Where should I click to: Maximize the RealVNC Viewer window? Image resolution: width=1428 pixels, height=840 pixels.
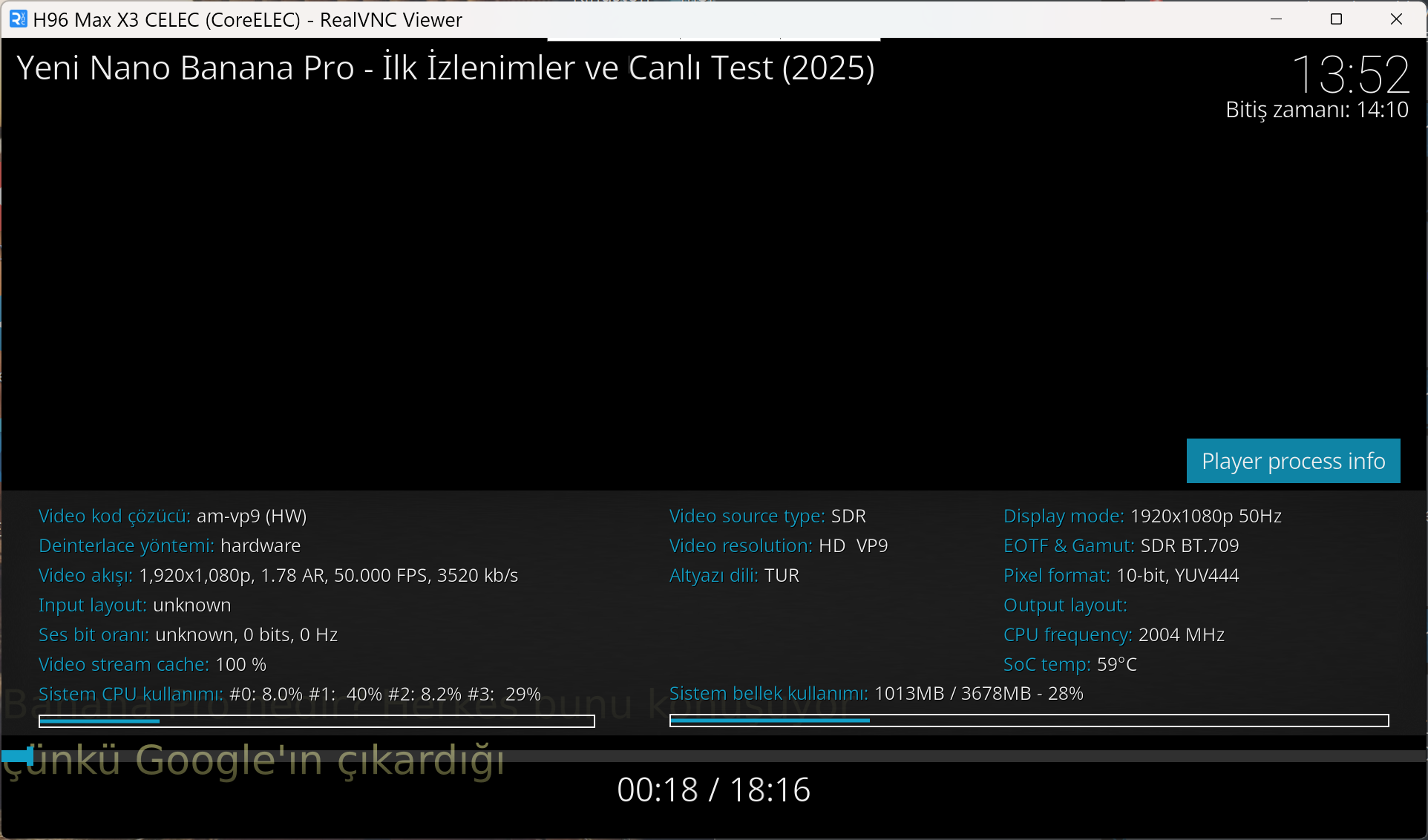pyautogui.click(x=1336, y=19)
